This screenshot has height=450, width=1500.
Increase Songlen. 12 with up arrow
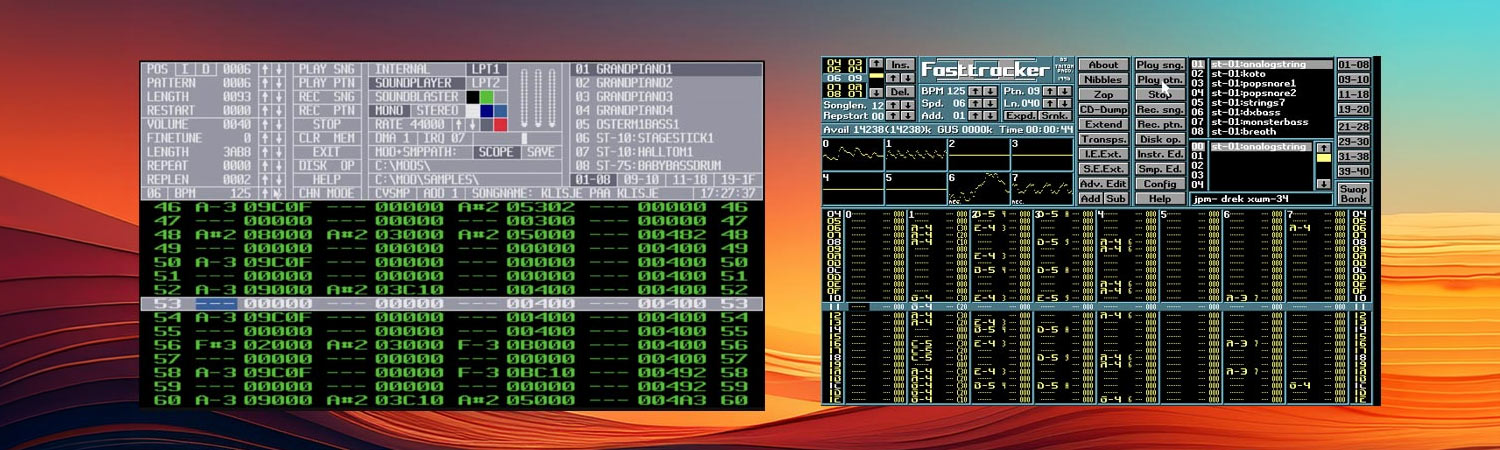point(893,105)
